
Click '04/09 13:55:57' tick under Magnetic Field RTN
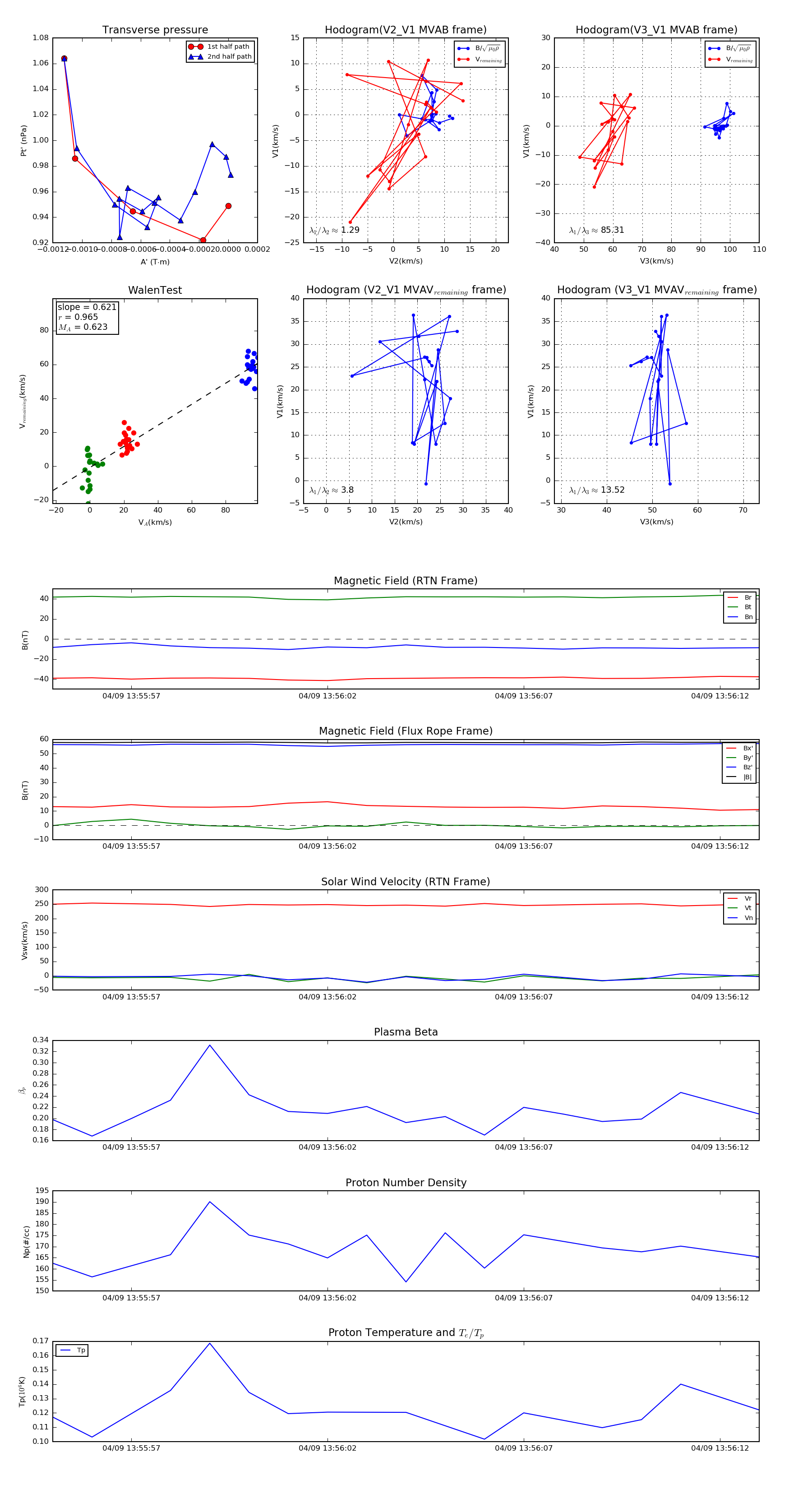[x=131, y=696]
